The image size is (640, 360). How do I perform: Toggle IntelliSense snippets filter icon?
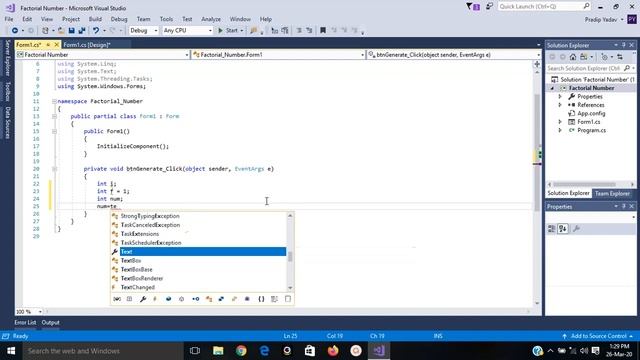coord(288,299)
